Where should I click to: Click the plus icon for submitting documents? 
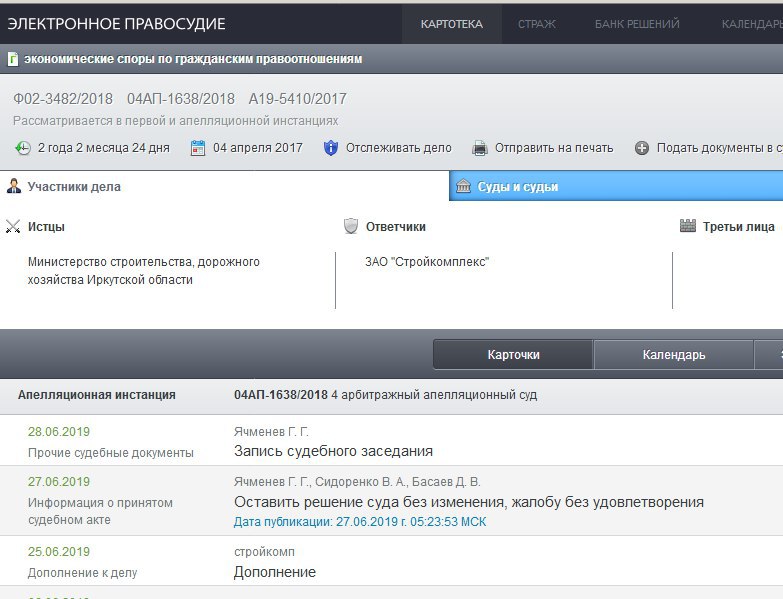pos(642,148)
